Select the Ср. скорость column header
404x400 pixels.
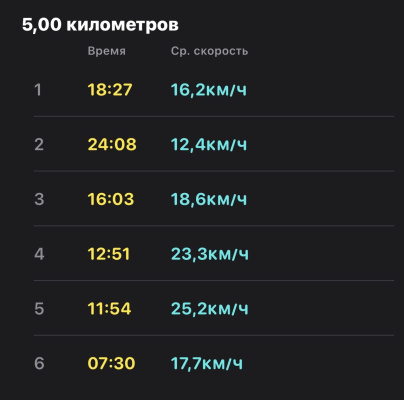pos(209,51)
